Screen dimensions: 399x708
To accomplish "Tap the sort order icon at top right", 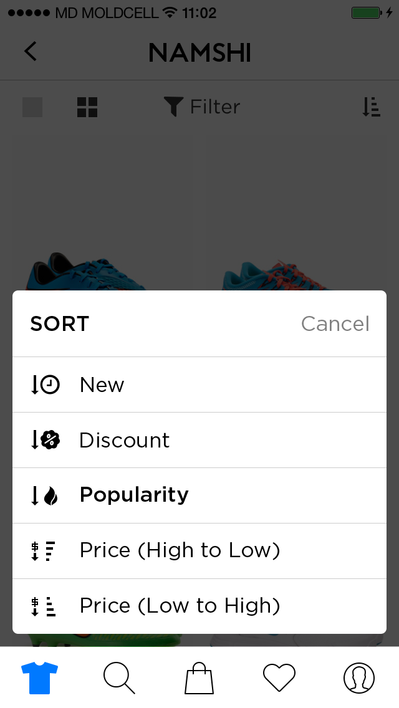I will 371,107.
